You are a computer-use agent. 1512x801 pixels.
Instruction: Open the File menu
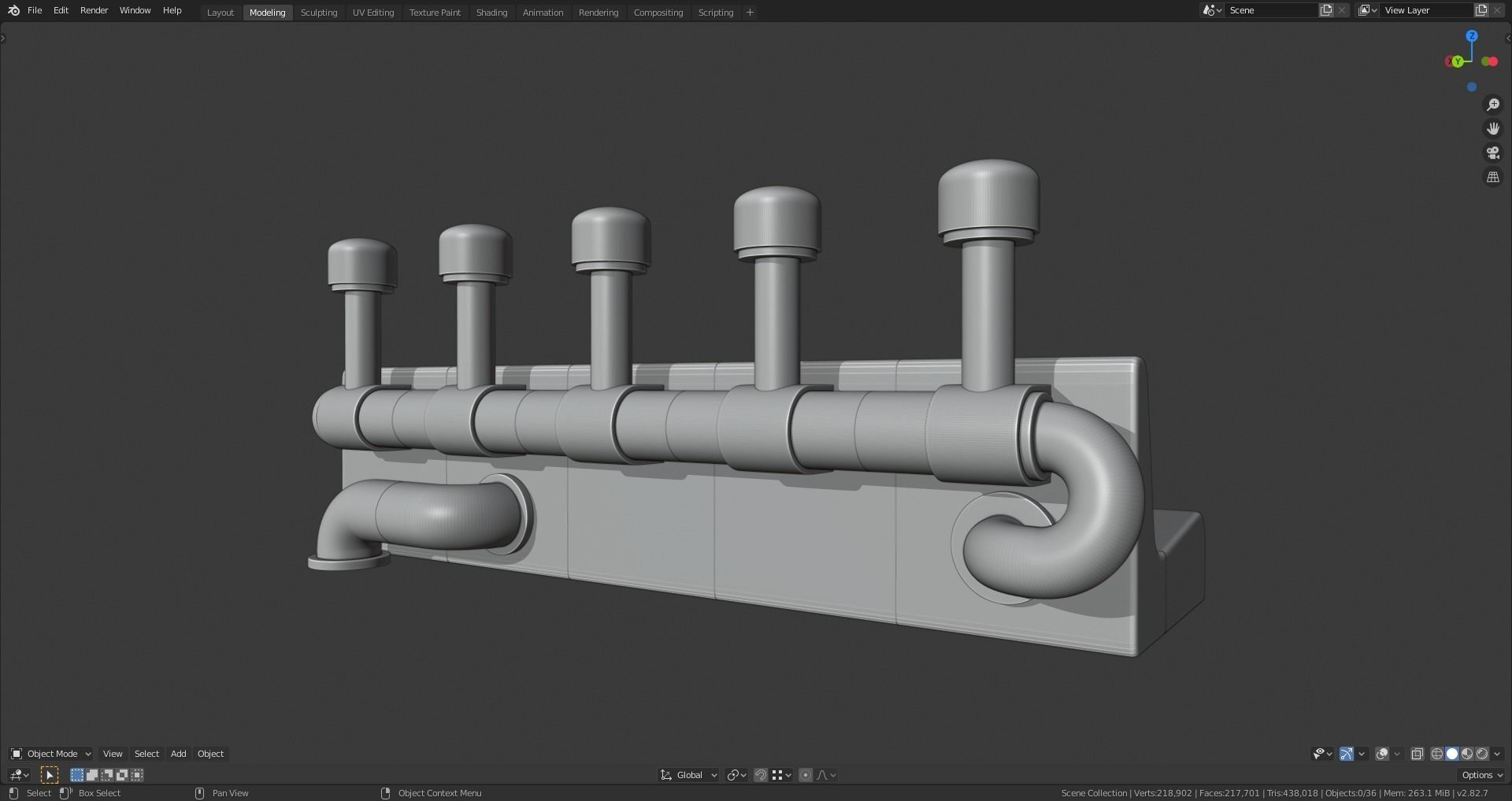pyautogui.click(x=35, y=10)
